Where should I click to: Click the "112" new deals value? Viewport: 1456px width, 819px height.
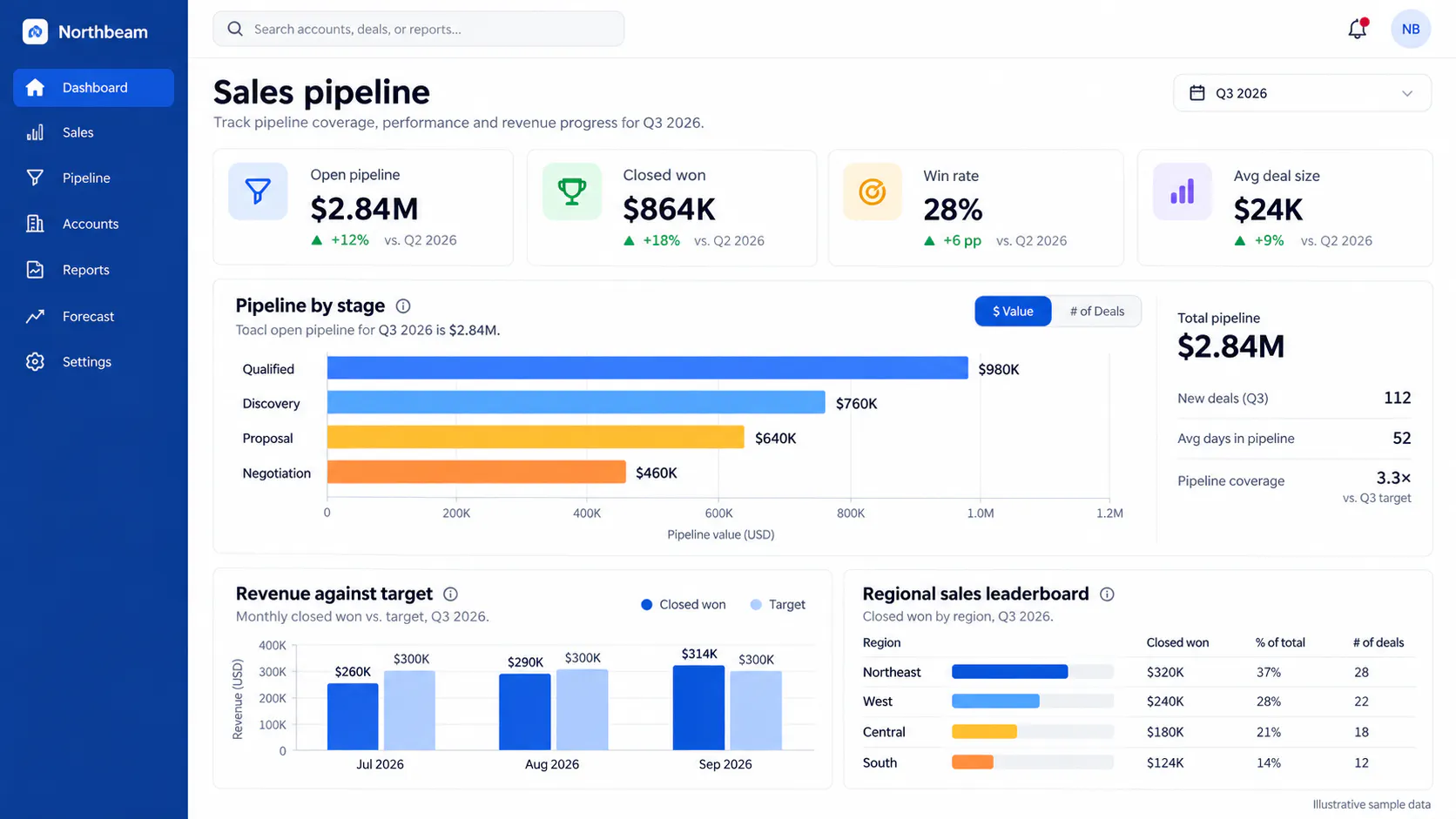1397,398
